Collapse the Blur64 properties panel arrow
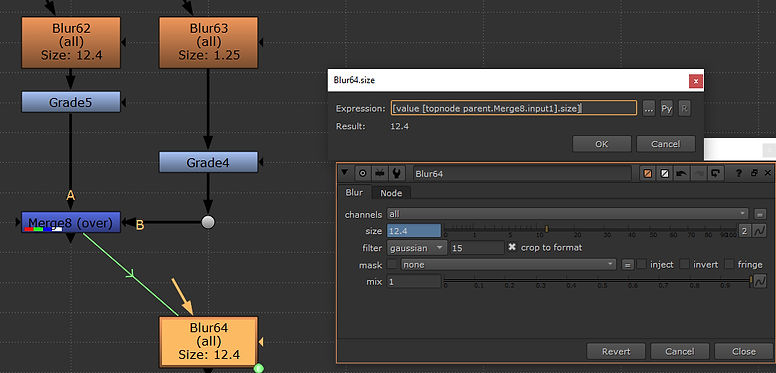Screen dimensions: 776x373 point(345,173)
